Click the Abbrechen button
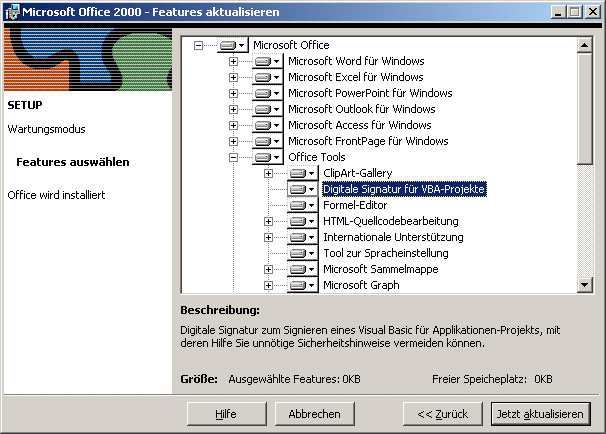606x434 pixels. pyautogui.click(x=315, y=414)
